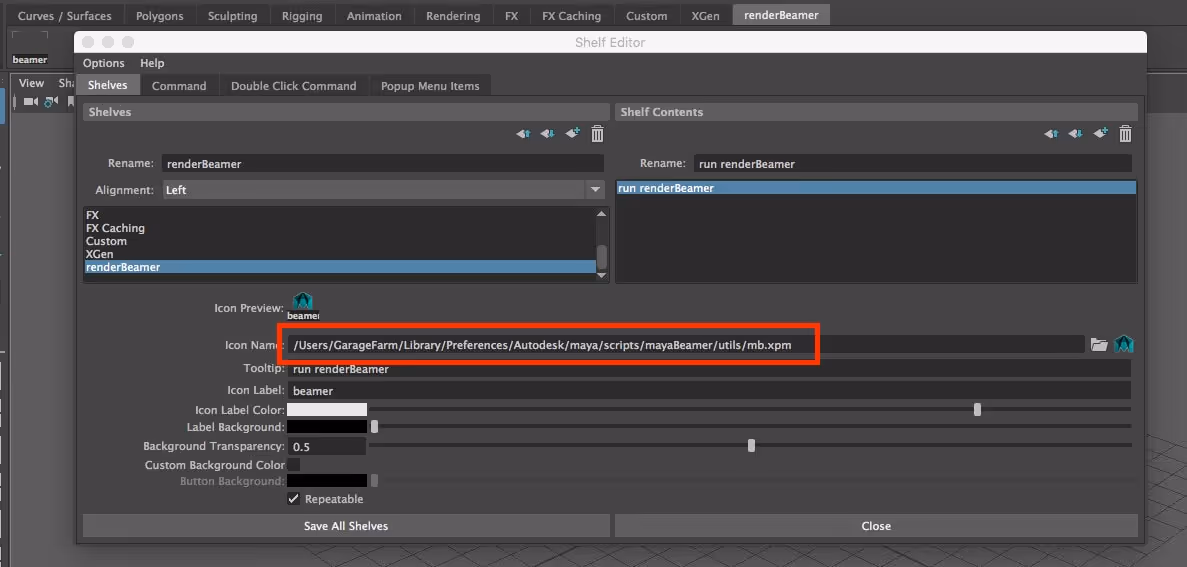Open the Label Background black swatch

[x=327, y=427]
